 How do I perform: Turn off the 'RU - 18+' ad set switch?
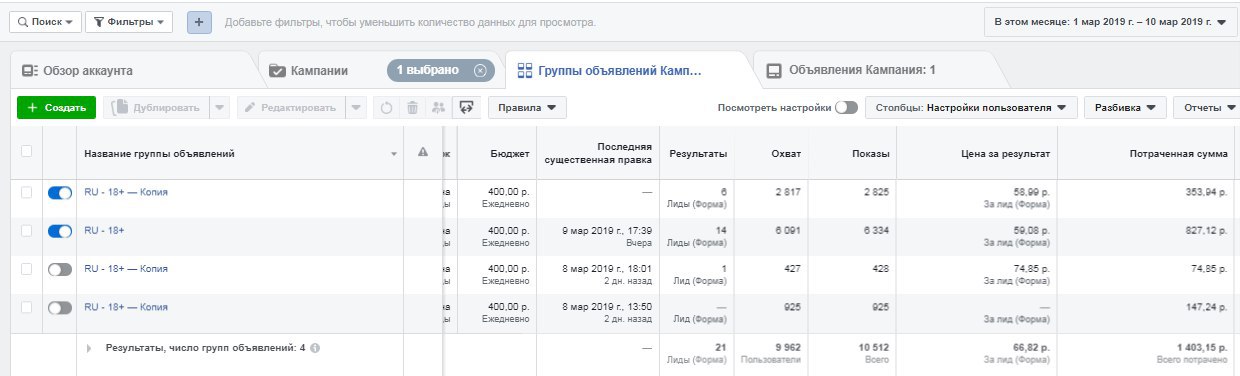click(60, 231)
